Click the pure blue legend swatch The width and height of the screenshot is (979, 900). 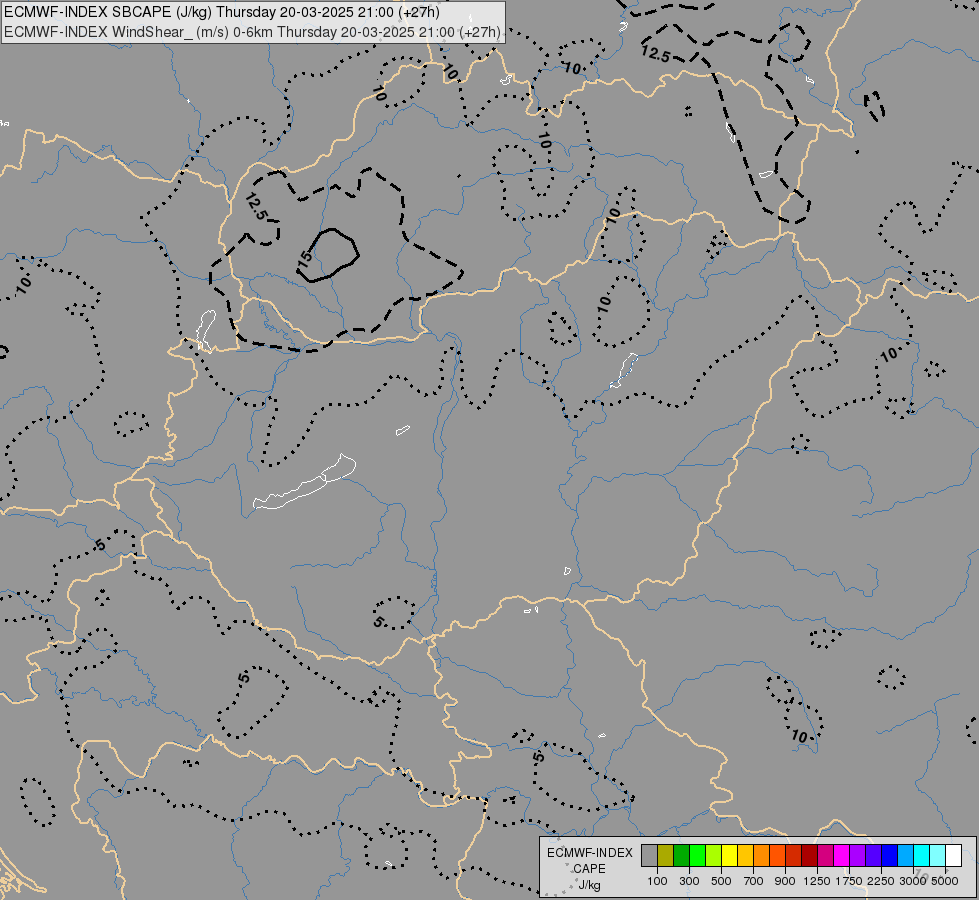pos(890,856)
